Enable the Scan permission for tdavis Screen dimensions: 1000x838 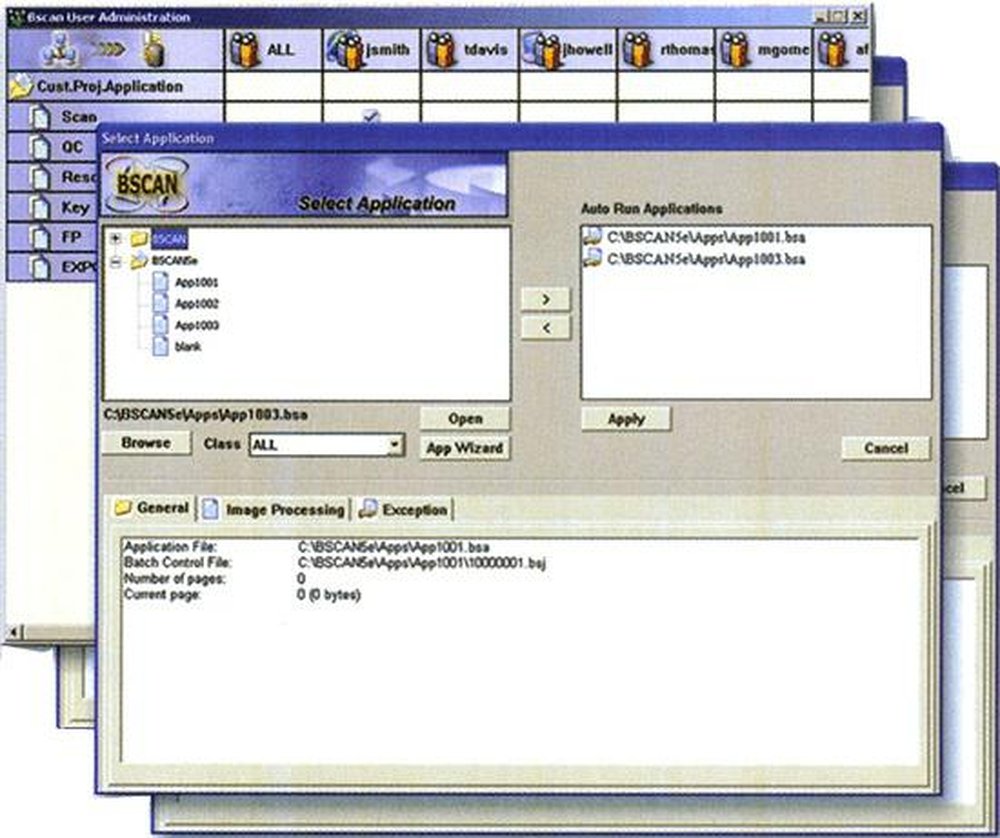466,116
